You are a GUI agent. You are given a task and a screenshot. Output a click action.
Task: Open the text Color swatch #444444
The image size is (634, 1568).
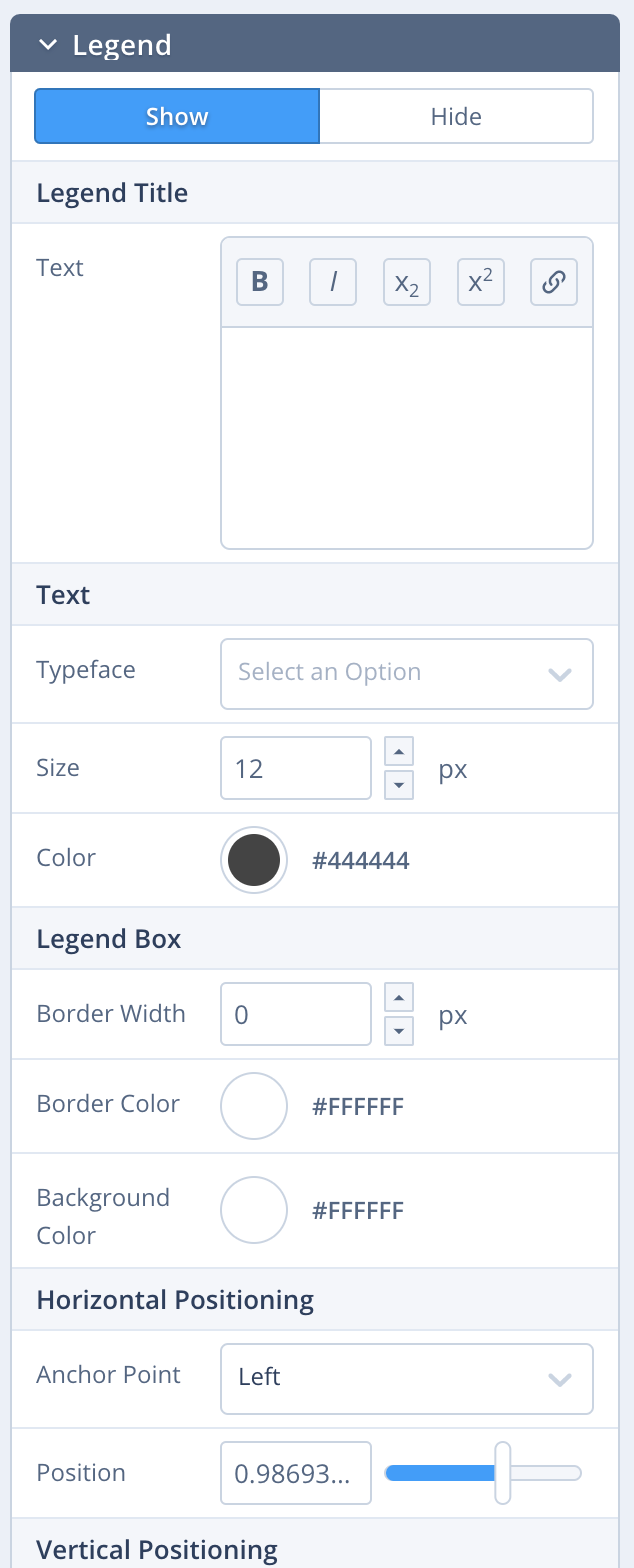click(x=254, y=860)
